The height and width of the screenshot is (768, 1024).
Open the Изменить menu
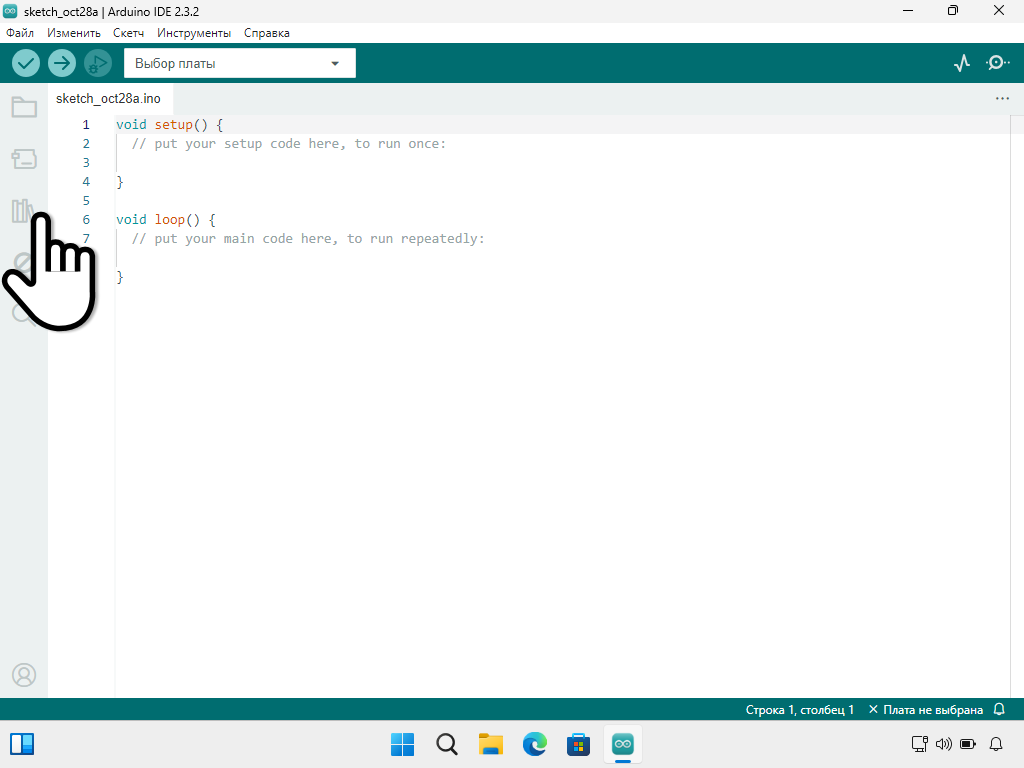click(x=74, y=33)
